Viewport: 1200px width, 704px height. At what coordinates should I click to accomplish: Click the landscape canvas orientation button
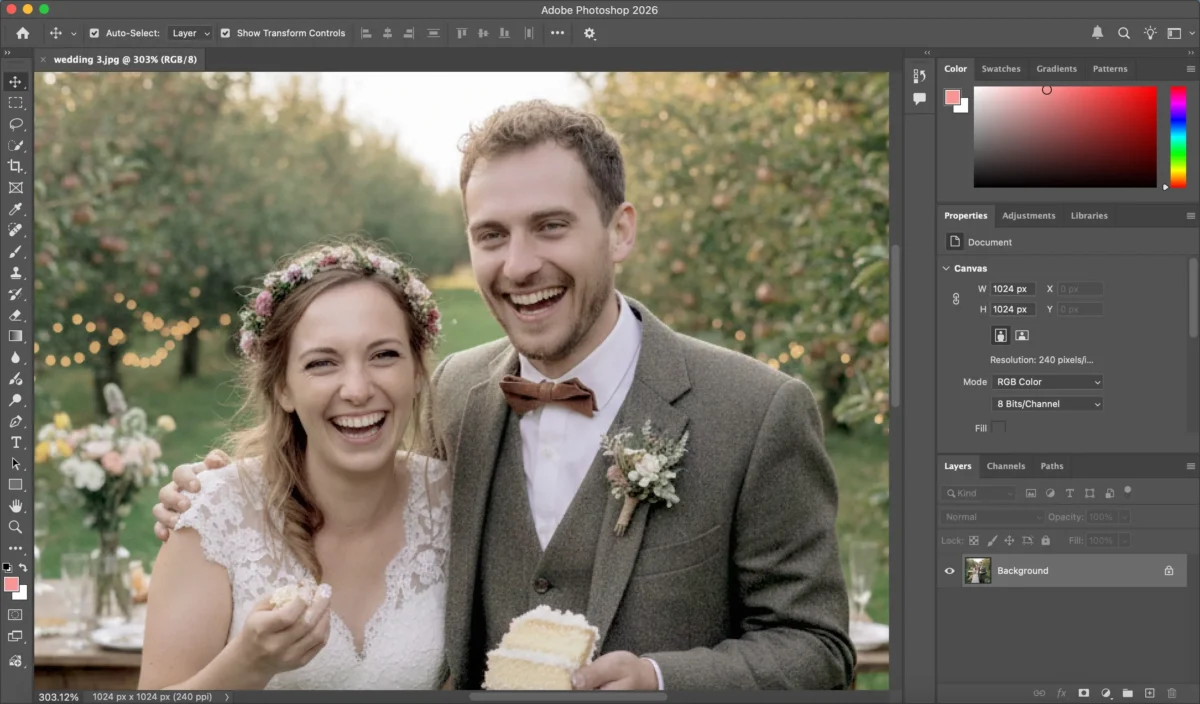click(1022, 336)
